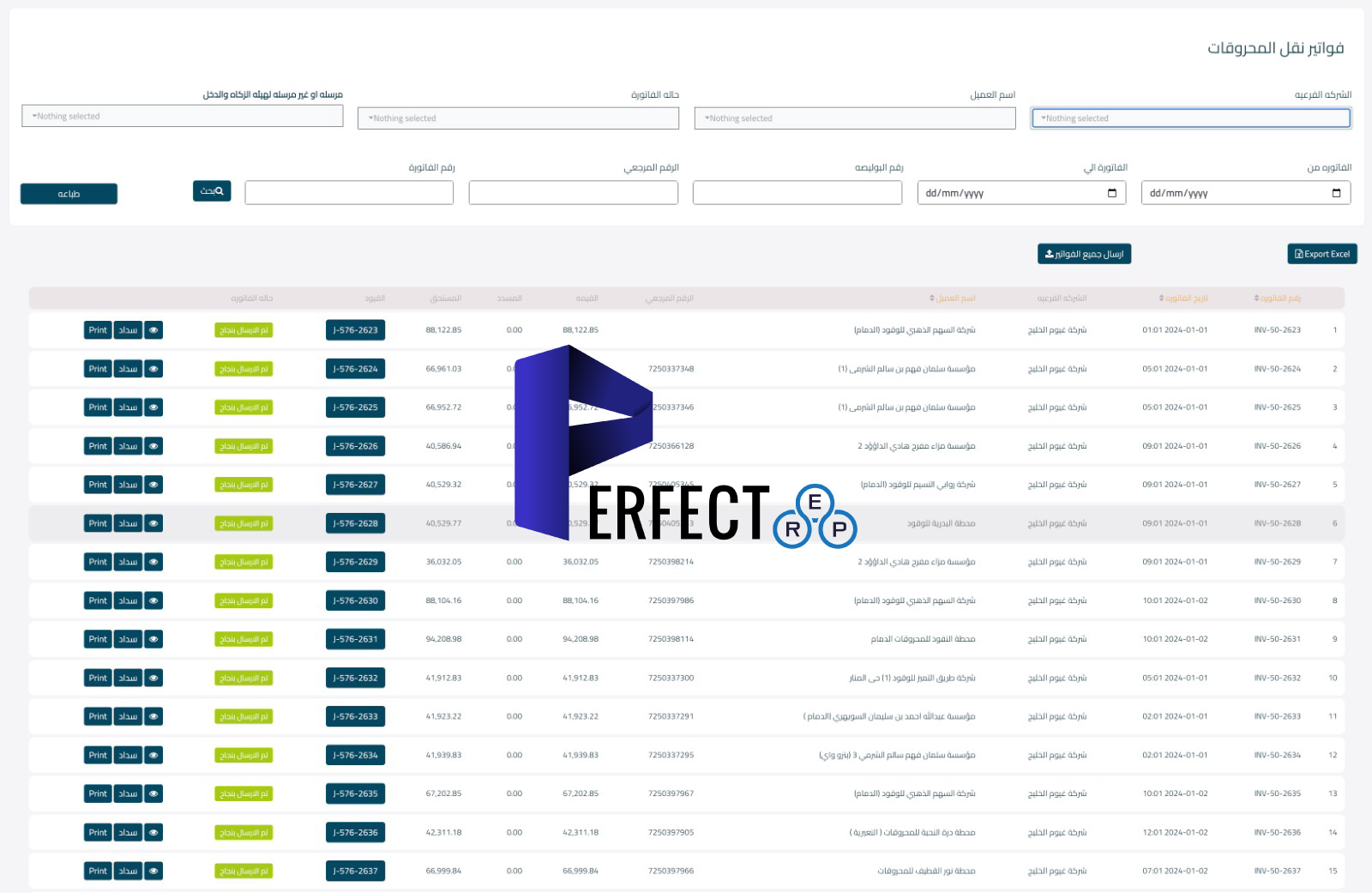Select invoice number INV-50-2627
The height and width of the screenshot is (893, 1372).
[1277, 485]
